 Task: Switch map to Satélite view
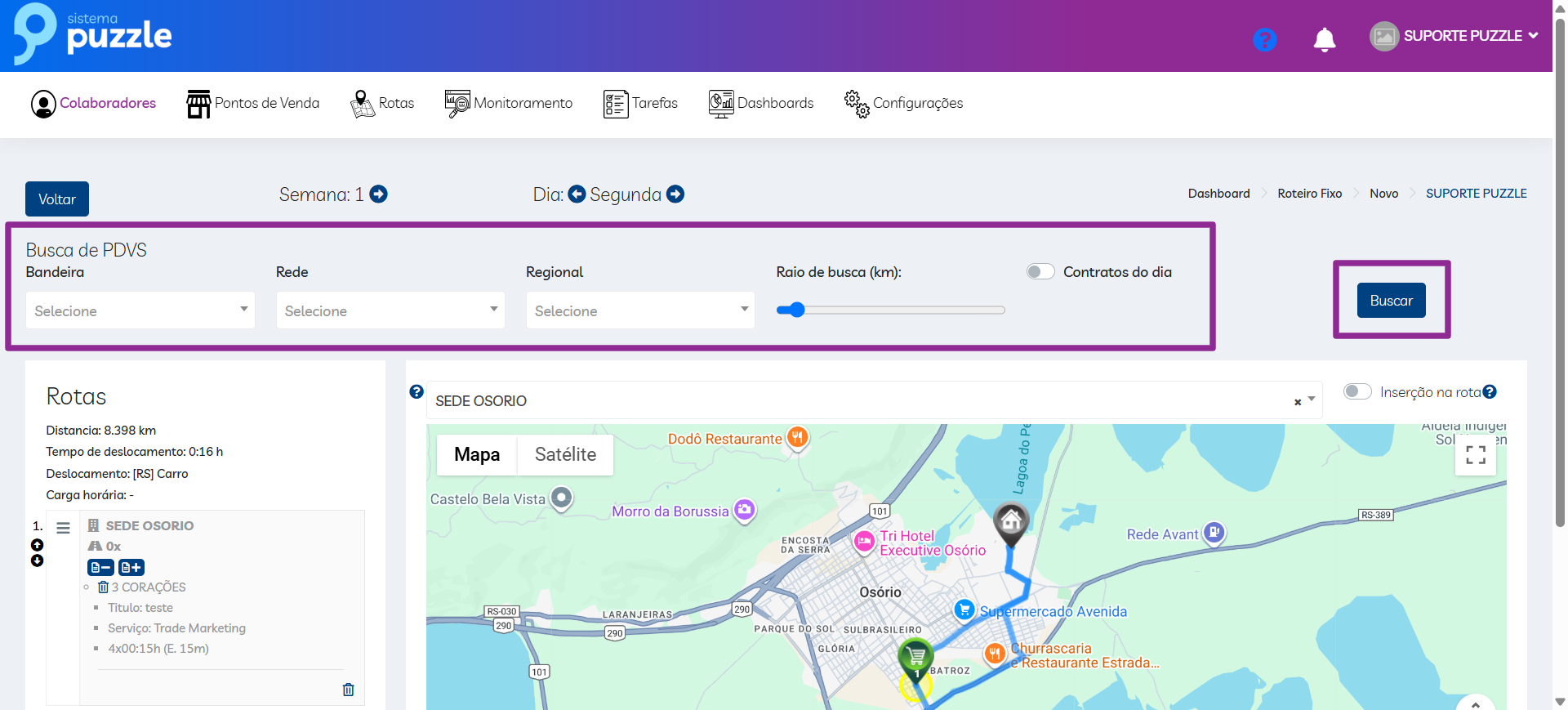pyautogui.click(x=565, y=454)
